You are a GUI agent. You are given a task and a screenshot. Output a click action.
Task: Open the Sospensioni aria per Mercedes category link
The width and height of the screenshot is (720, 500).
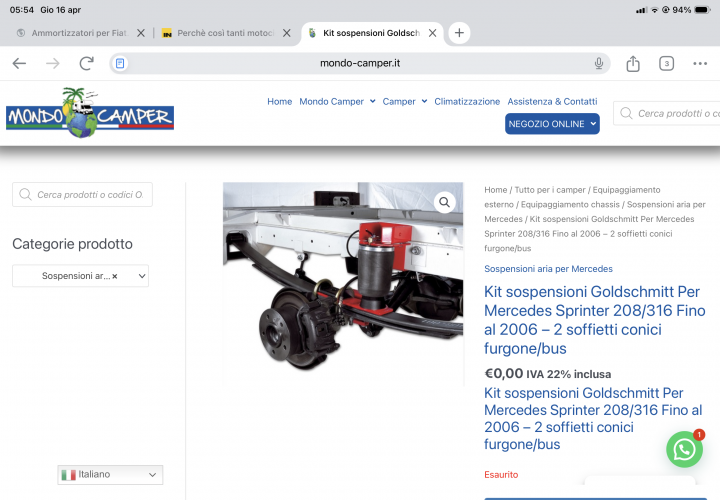(548, 269)
